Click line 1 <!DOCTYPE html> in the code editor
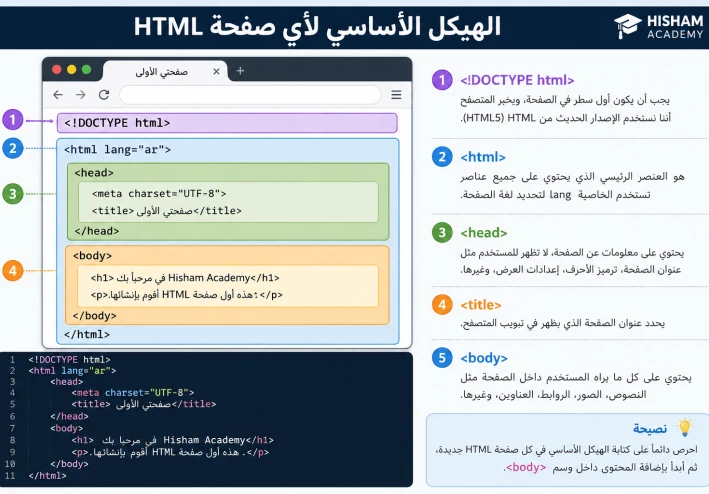 [x=69, y=360]
